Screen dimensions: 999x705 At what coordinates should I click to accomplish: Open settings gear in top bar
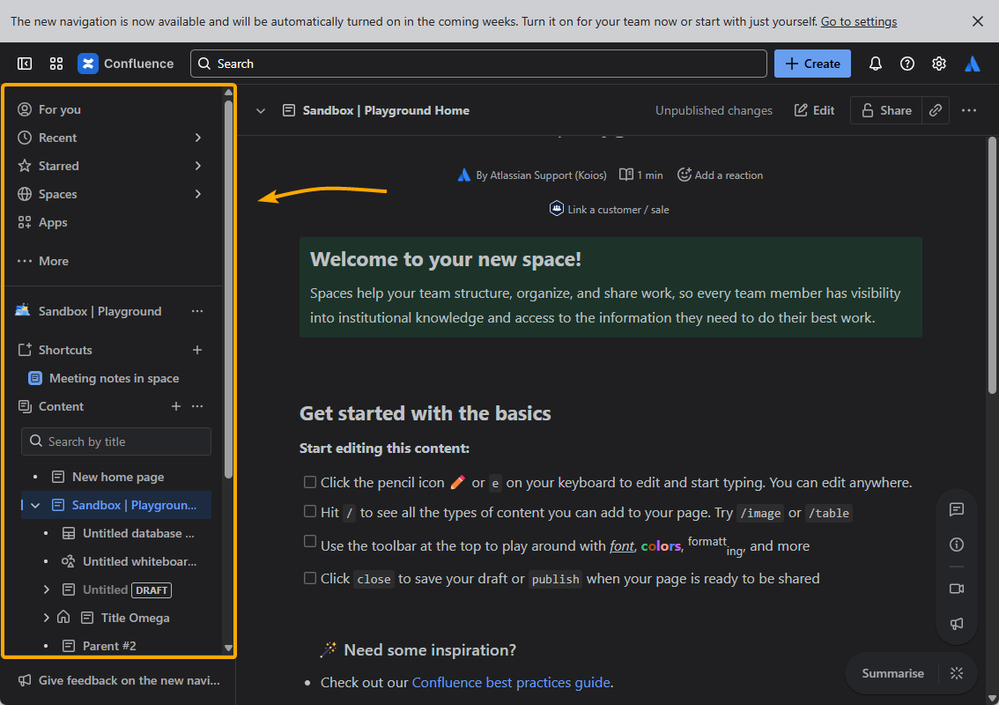(x=939, y=64)
